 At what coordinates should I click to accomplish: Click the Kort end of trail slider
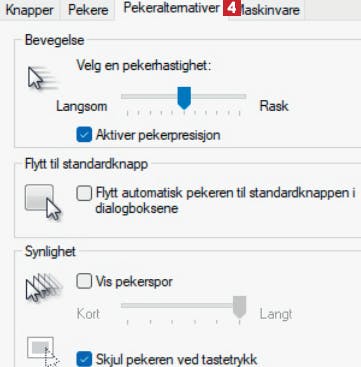(88, 314)
